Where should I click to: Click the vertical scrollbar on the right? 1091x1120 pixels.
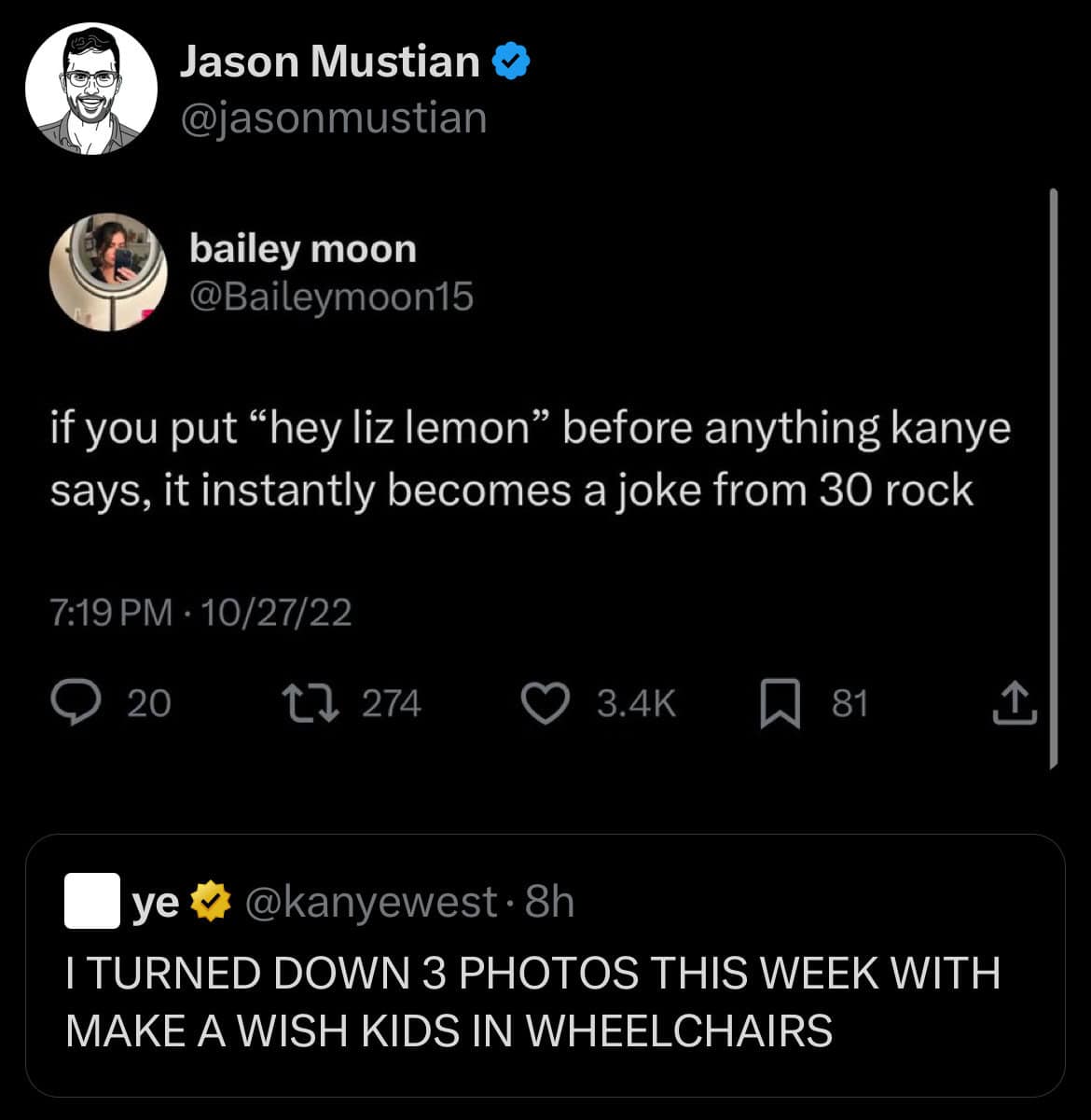[x=1053, y=477]
